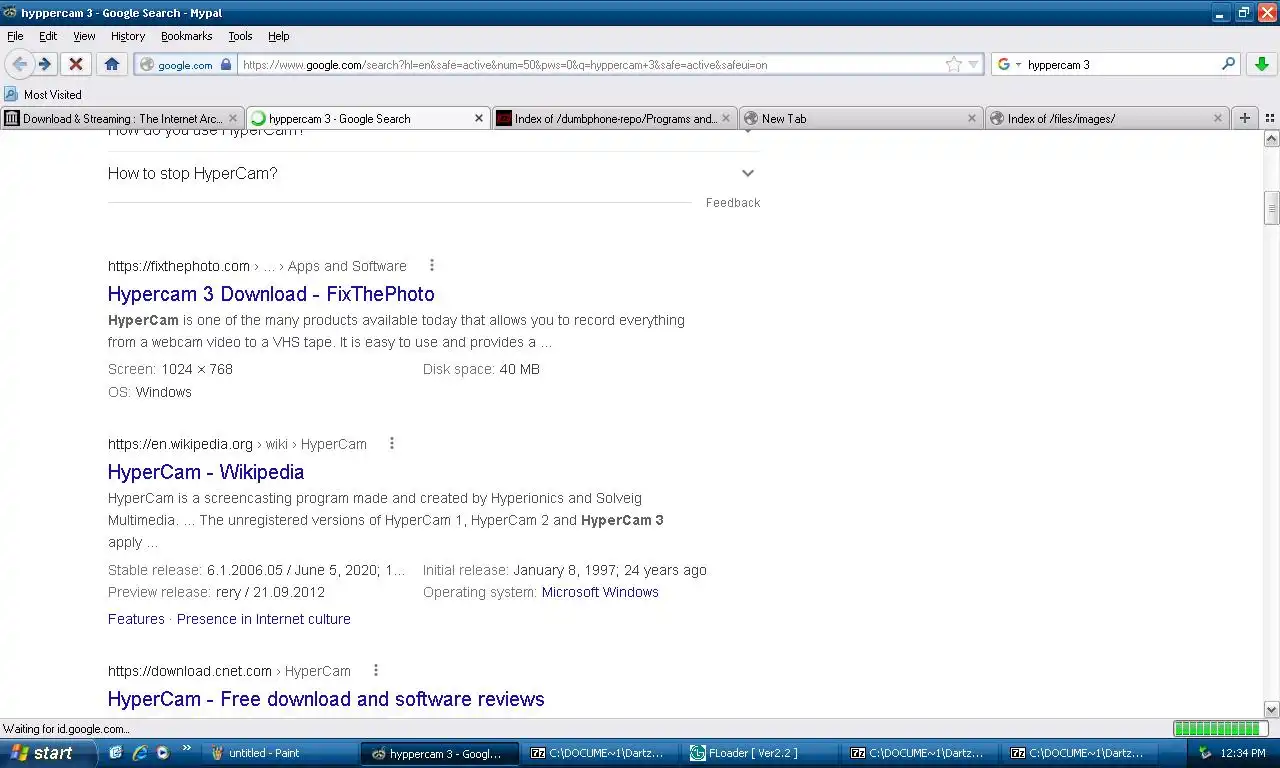Screen dimensions: 1280x768
Task: Open the Home page button
Action: click(112, 64)
